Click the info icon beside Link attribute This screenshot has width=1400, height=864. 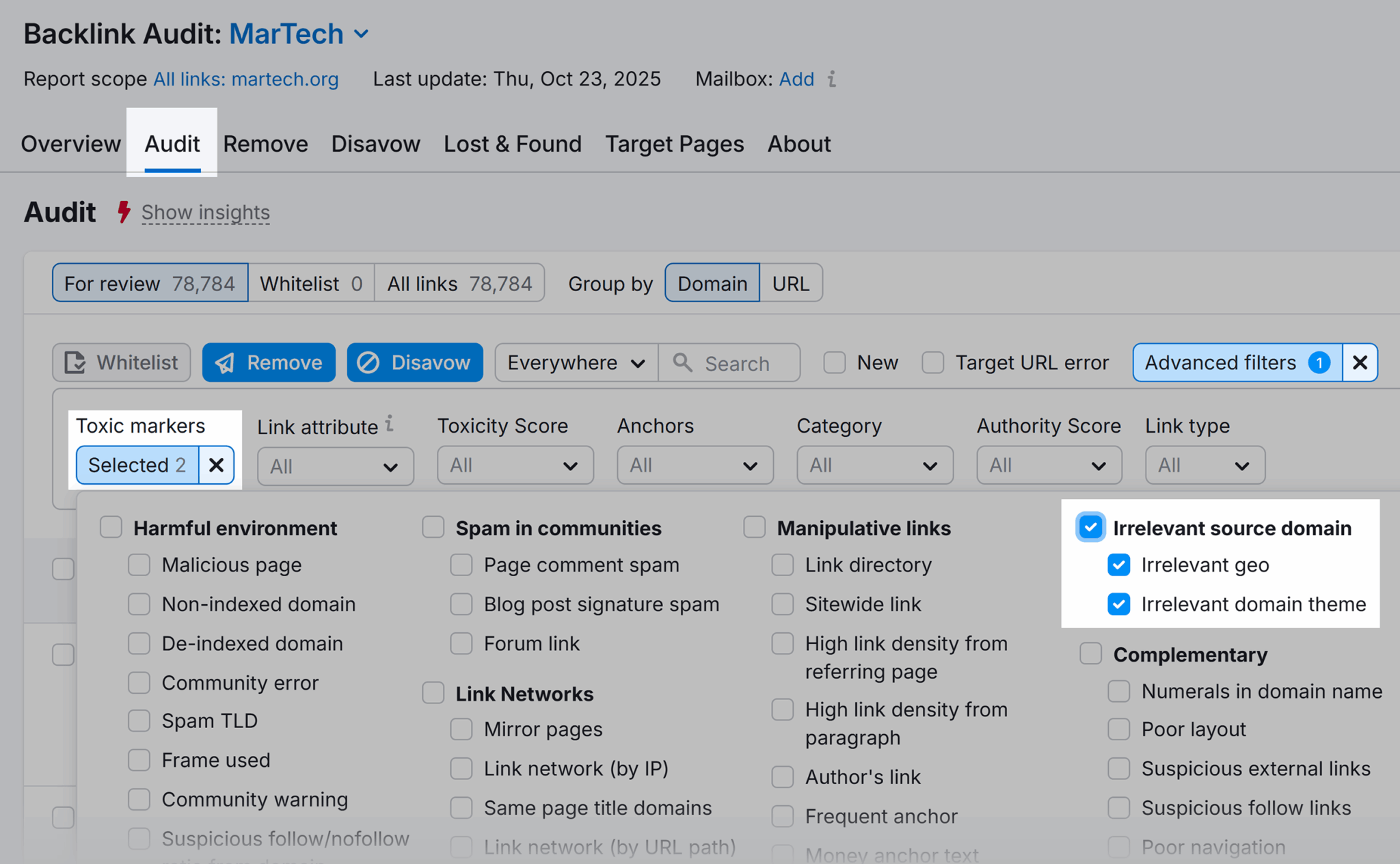pyautogui.click(x=390, y=424)
